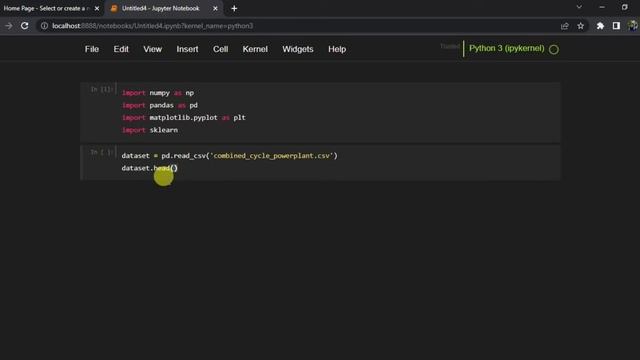Open the Help menu
The height and width of the screenshot is (360, 640).
[337, 49]
